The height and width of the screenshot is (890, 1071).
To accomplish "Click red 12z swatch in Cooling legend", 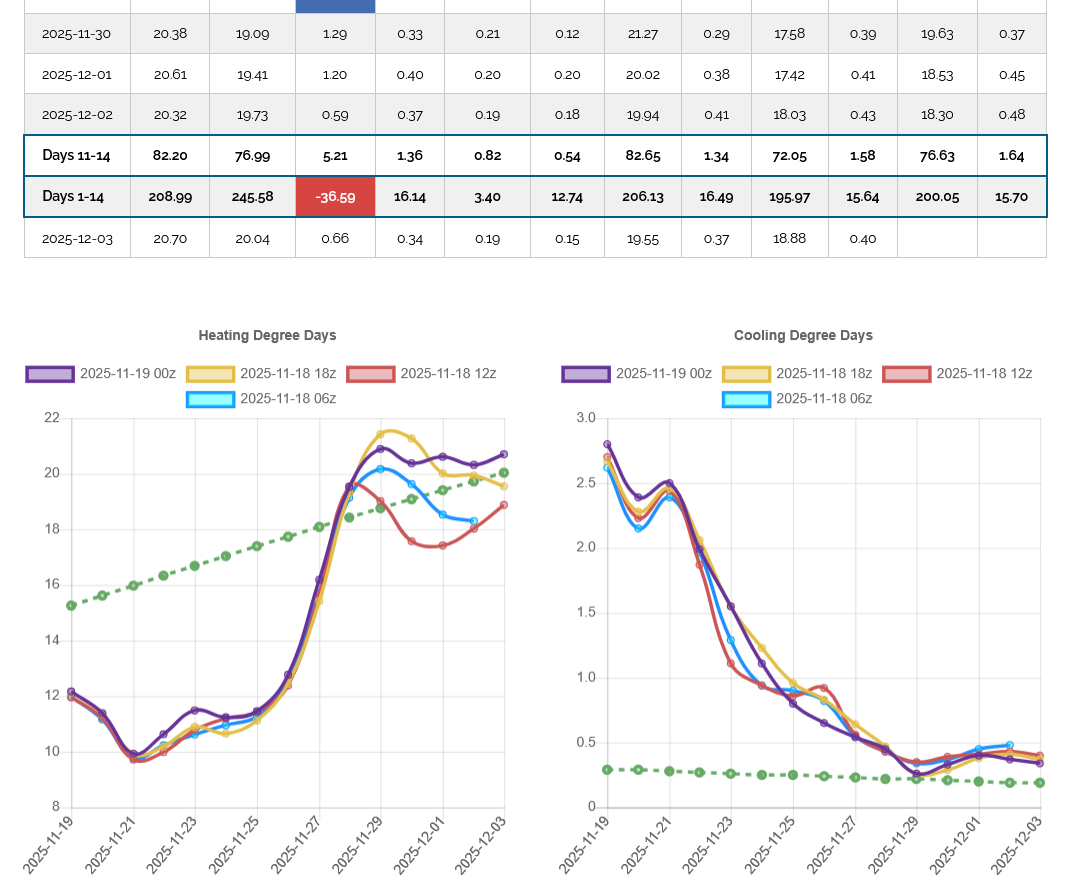I will coord(905,374).
